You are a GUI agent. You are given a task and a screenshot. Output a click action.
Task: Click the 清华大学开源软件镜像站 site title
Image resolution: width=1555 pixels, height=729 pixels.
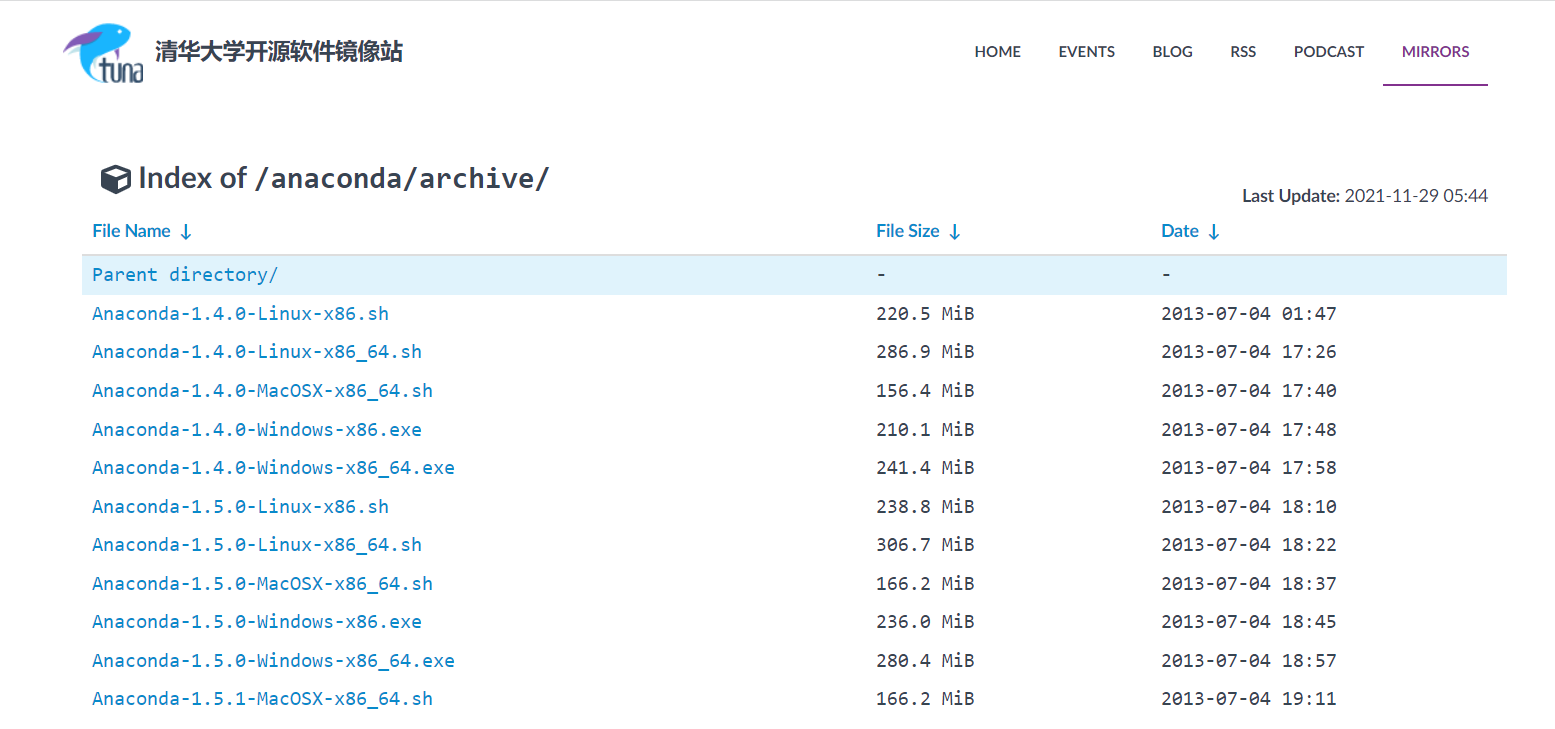[279, 52]
